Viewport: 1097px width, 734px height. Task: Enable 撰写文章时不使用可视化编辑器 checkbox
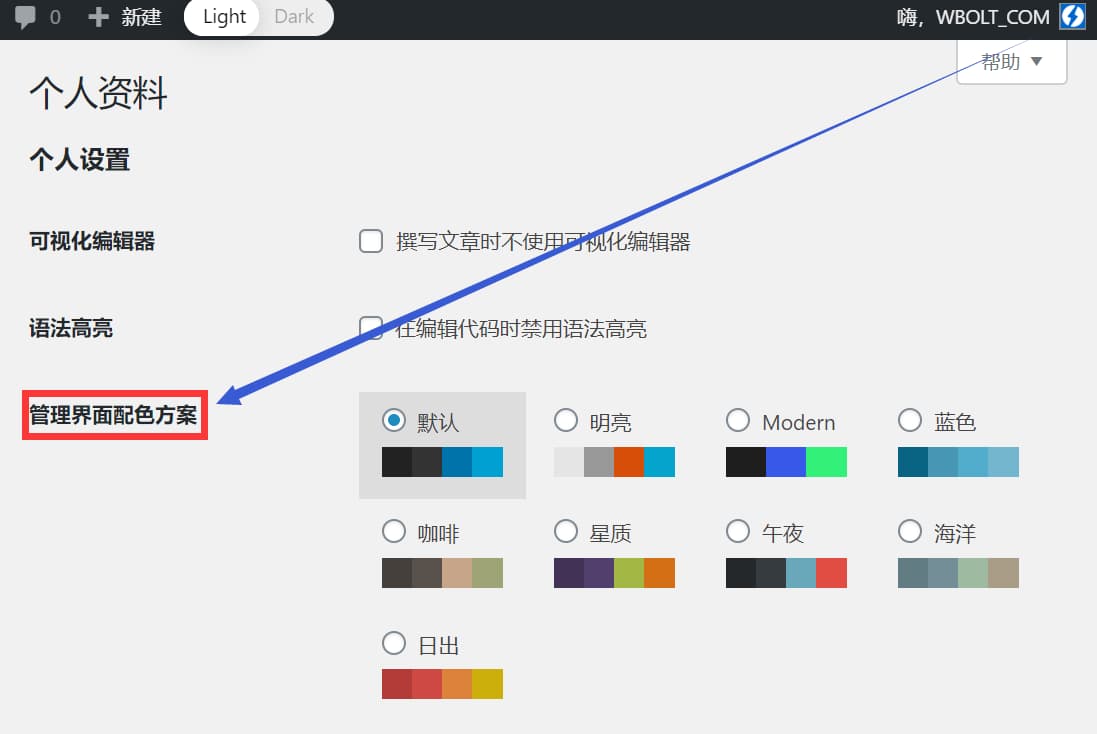tap(370, 240)
